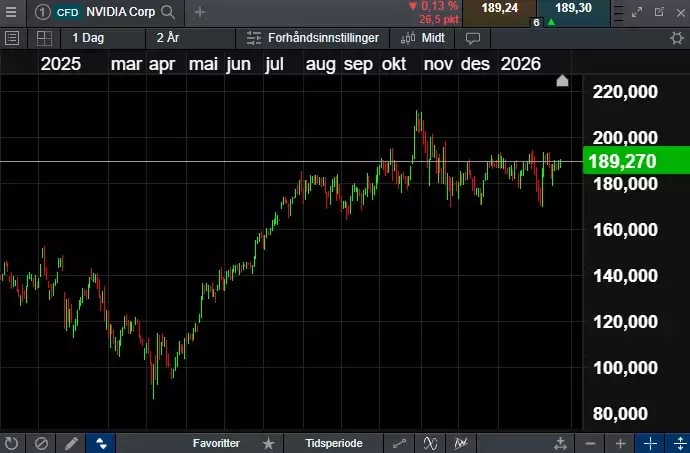Zoom out with the minus button
690x453 pixels.
591,442
